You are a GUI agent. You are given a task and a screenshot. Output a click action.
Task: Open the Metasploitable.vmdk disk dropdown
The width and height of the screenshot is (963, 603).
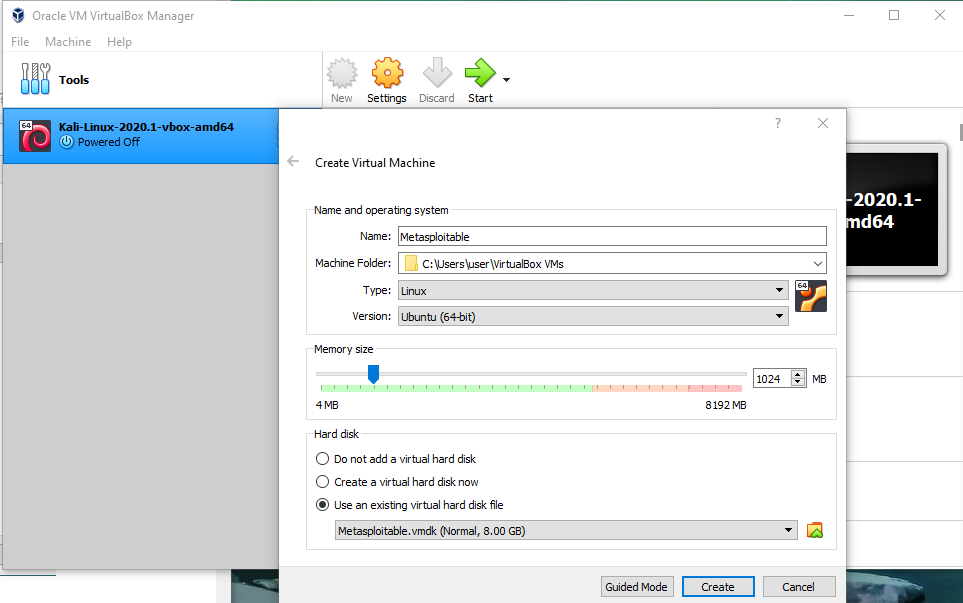[x=566, y=531]
